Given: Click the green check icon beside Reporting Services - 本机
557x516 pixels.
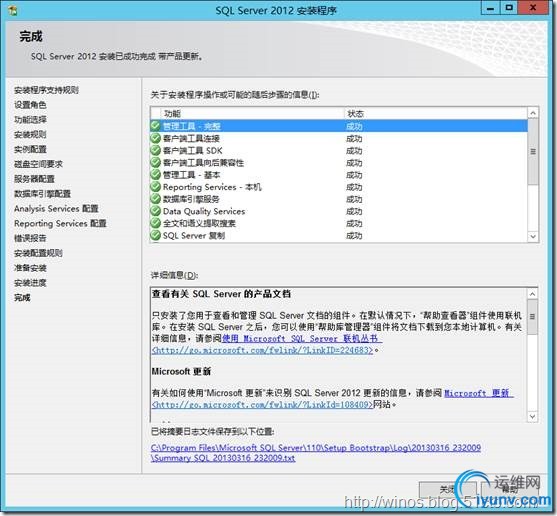Looking at the screenshot, I should click(155, 186).
